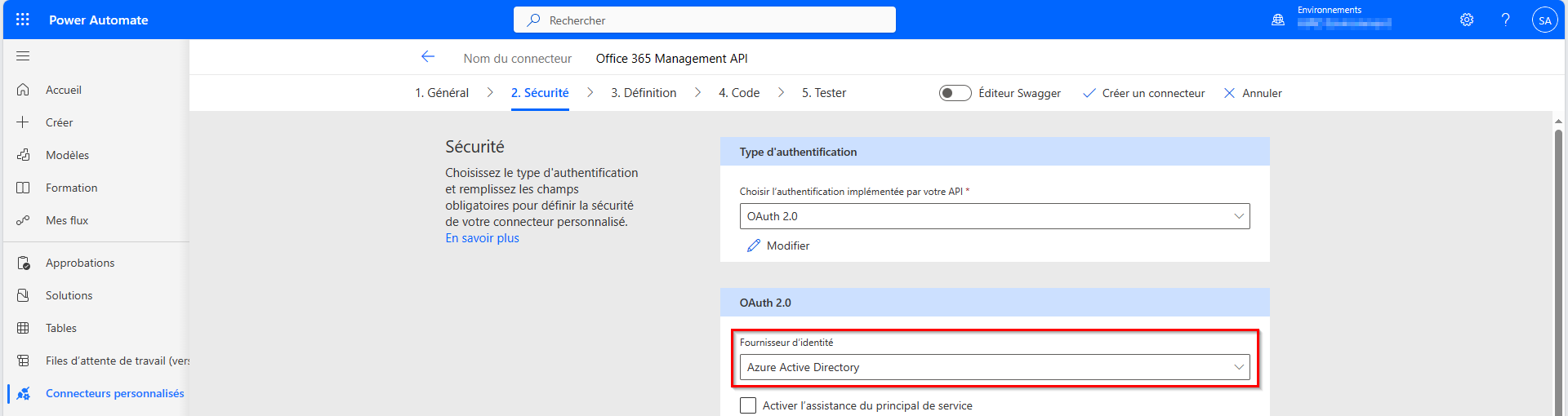Click the Sécurité heading text
The width and height of the screenshot is (1568, 416).
click(x=474, y=147)
